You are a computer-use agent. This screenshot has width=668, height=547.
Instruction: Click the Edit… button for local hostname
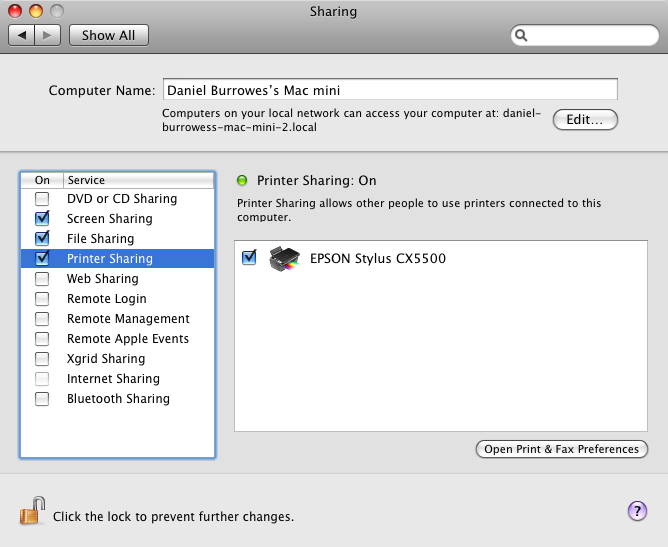(585, 120)
